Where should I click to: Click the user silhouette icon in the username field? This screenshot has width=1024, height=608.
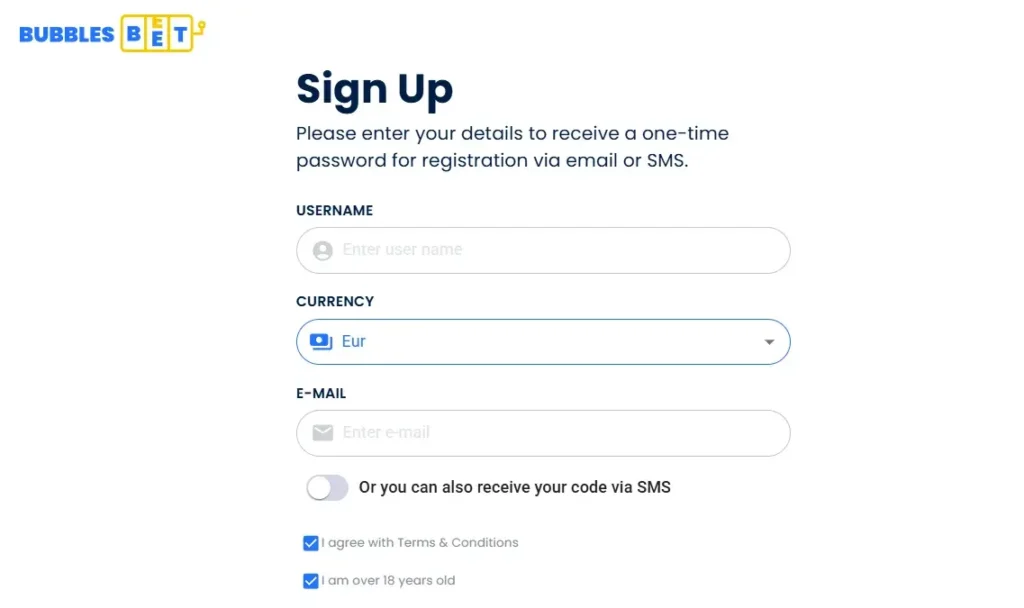pos(322,250)
